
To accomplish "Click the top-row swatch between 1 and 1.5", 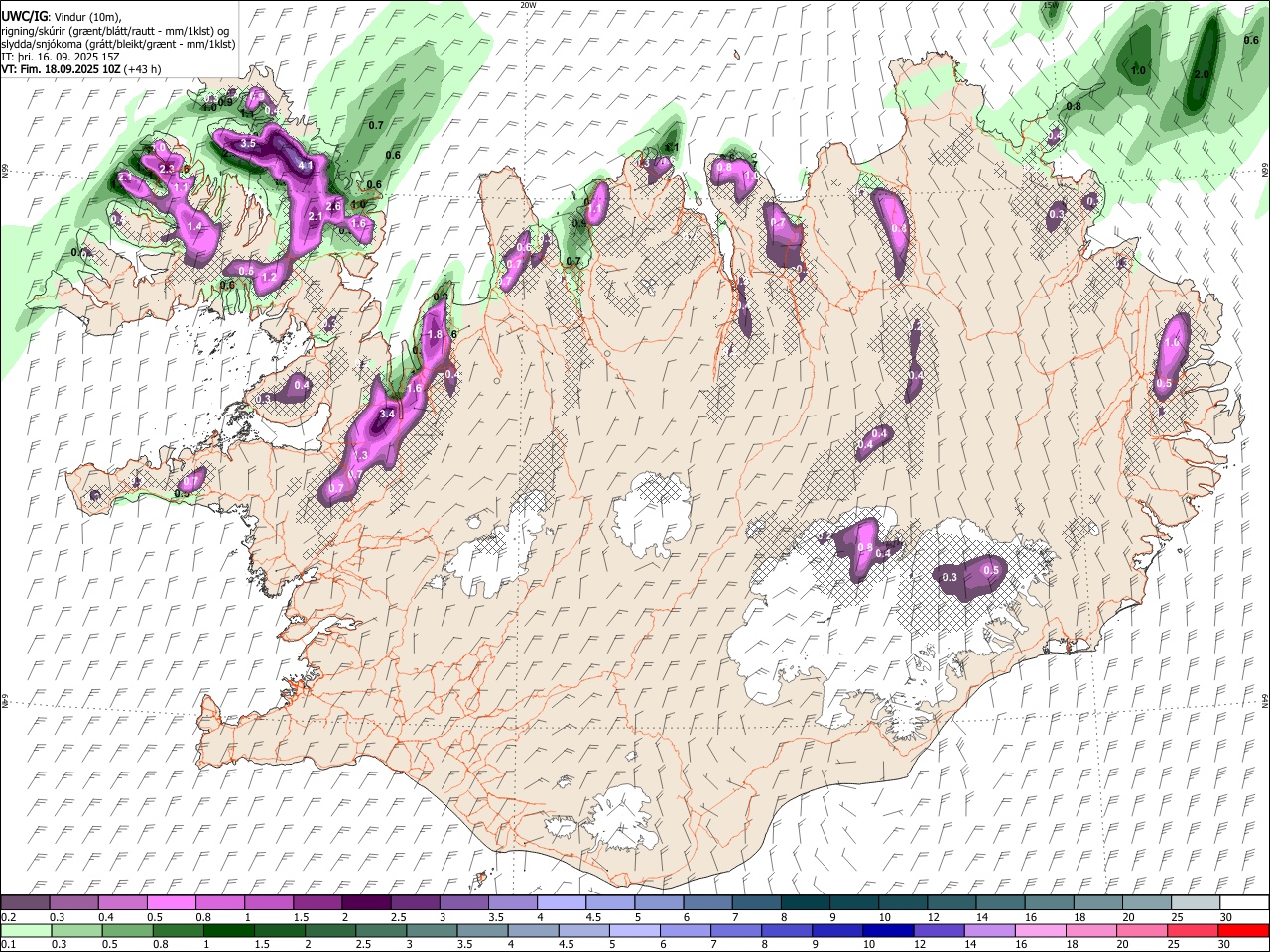I will pyautogui.click(x=269, y=902).
